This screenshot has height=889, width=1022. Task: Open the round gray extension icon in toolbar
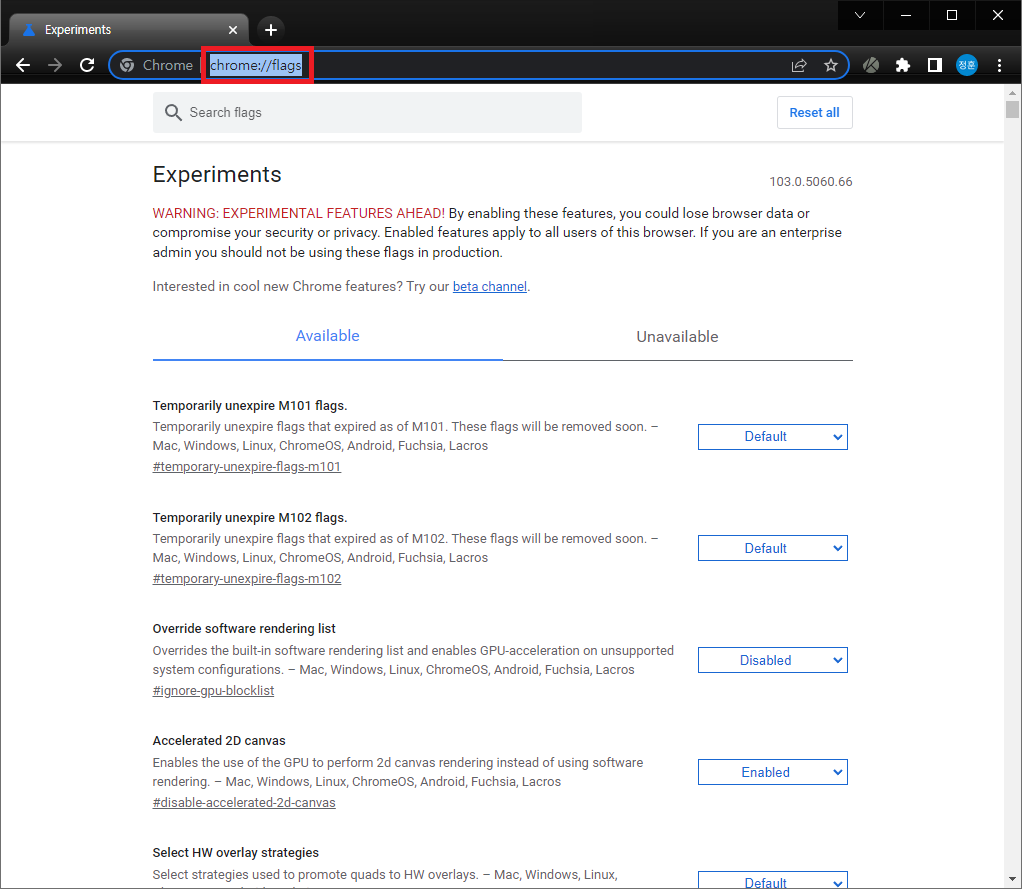(x=871, y=65)
